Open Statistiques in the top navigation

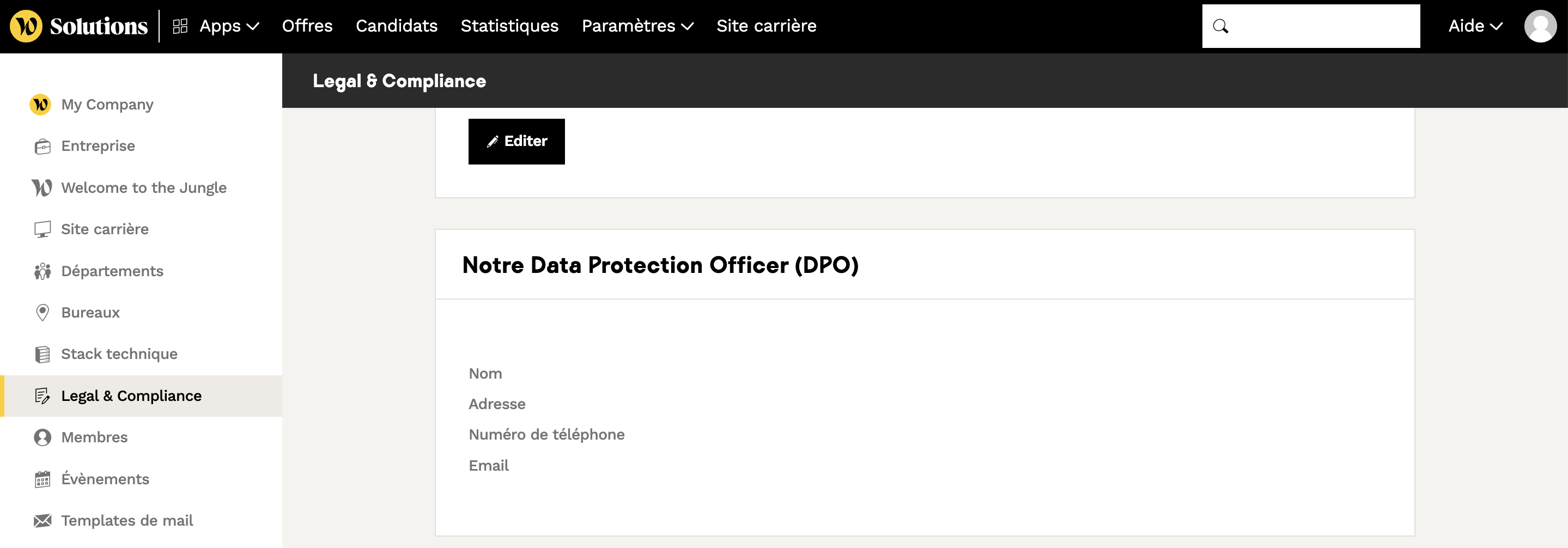(x=509, y=26)
